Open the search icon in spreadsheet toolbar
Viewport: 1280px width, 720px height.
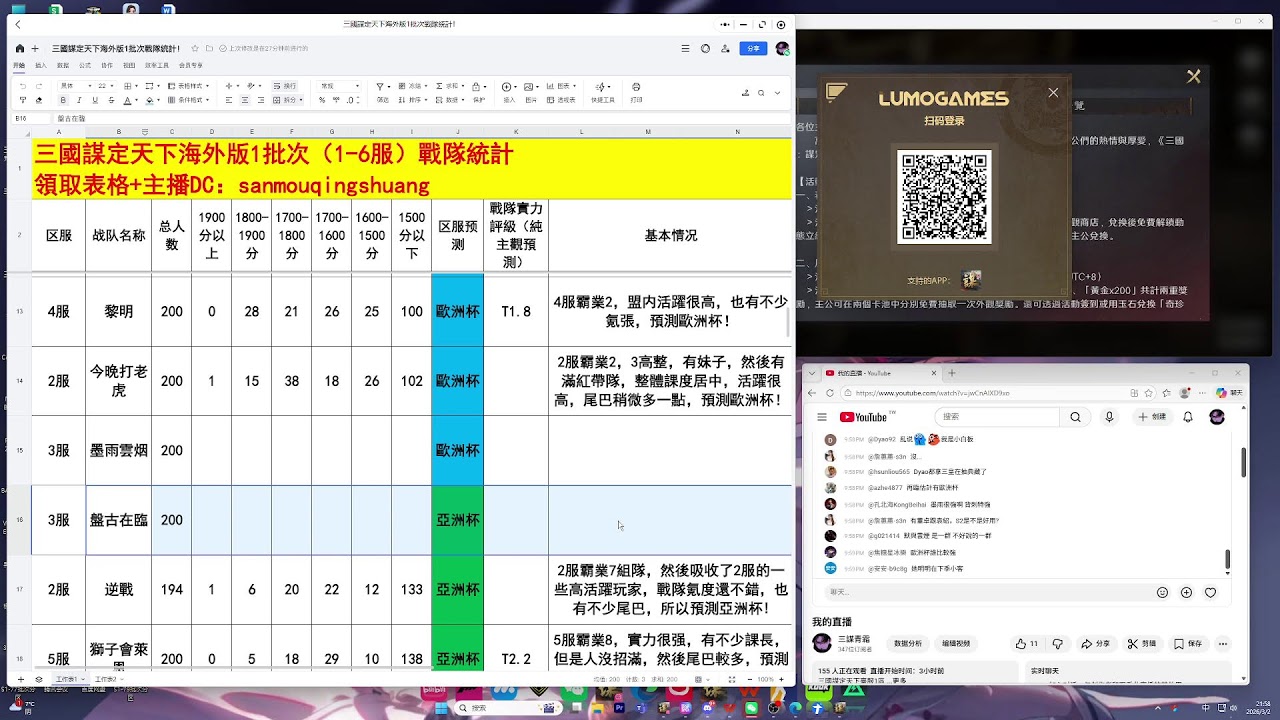coord(761,93)
